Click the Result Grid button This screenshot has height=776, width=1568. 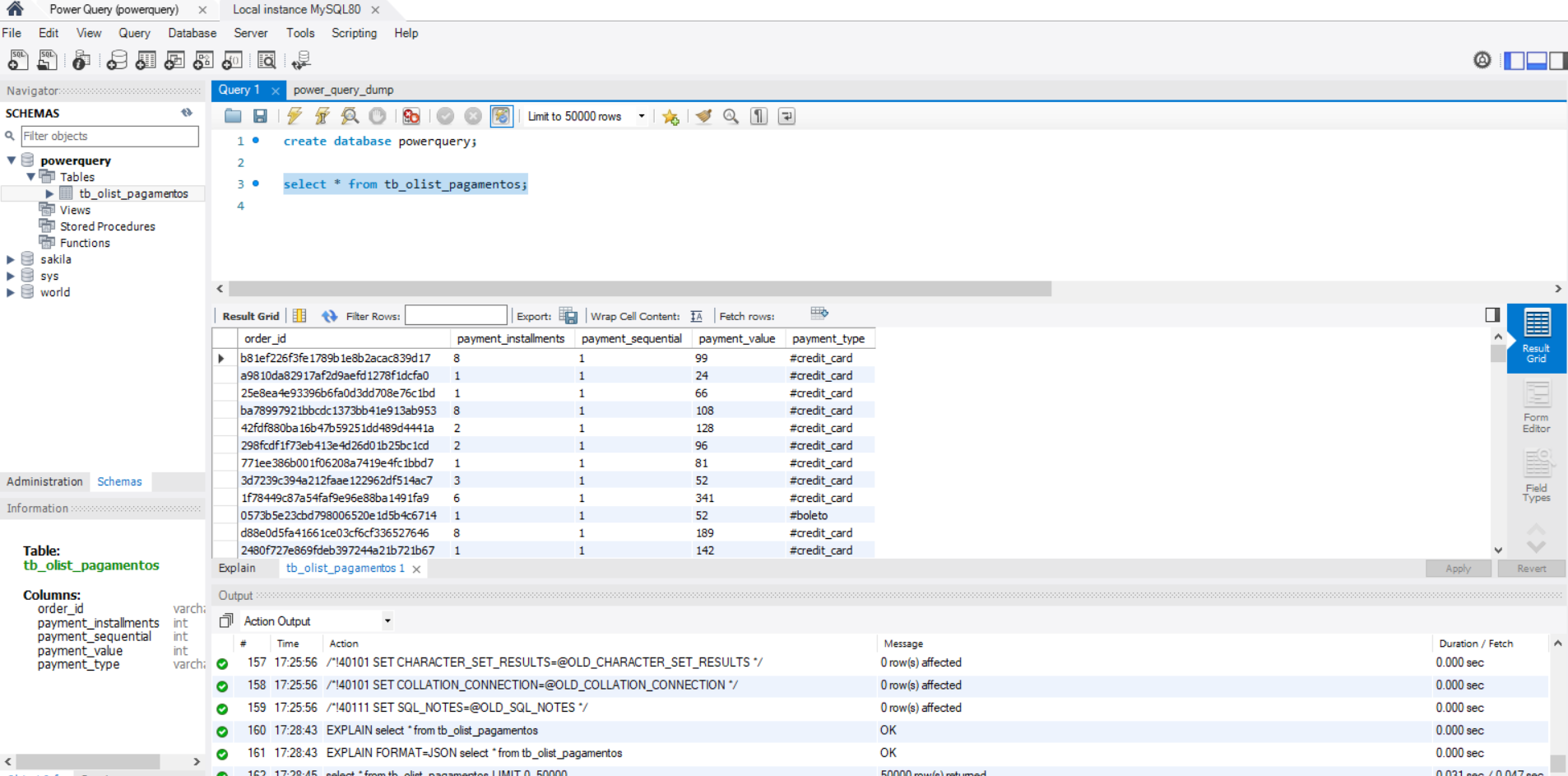1536,337
